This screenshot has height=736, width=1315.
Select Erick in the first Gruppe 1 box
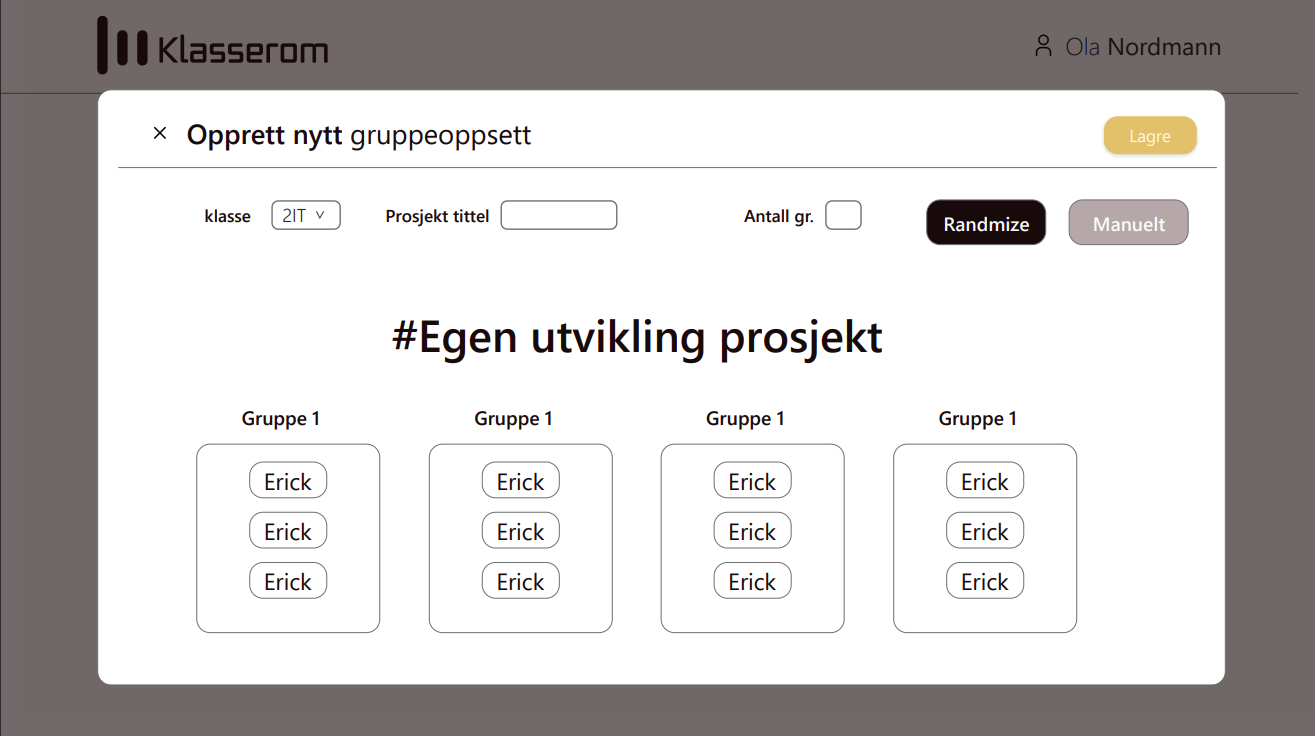pos(288,480)
